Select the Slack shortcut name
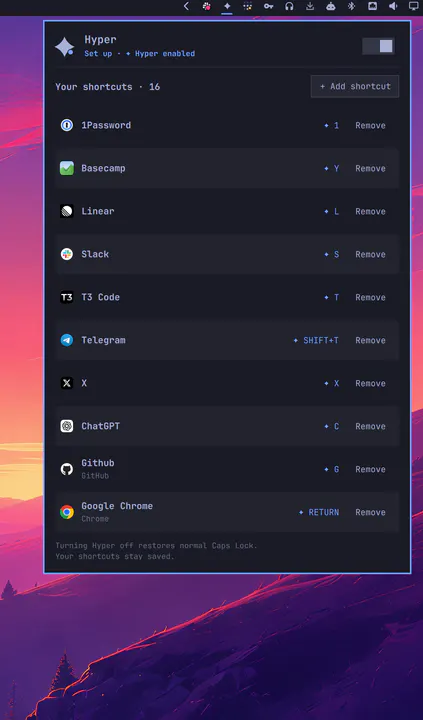Viewport: 423px width, 720px height. coord(95,254)
